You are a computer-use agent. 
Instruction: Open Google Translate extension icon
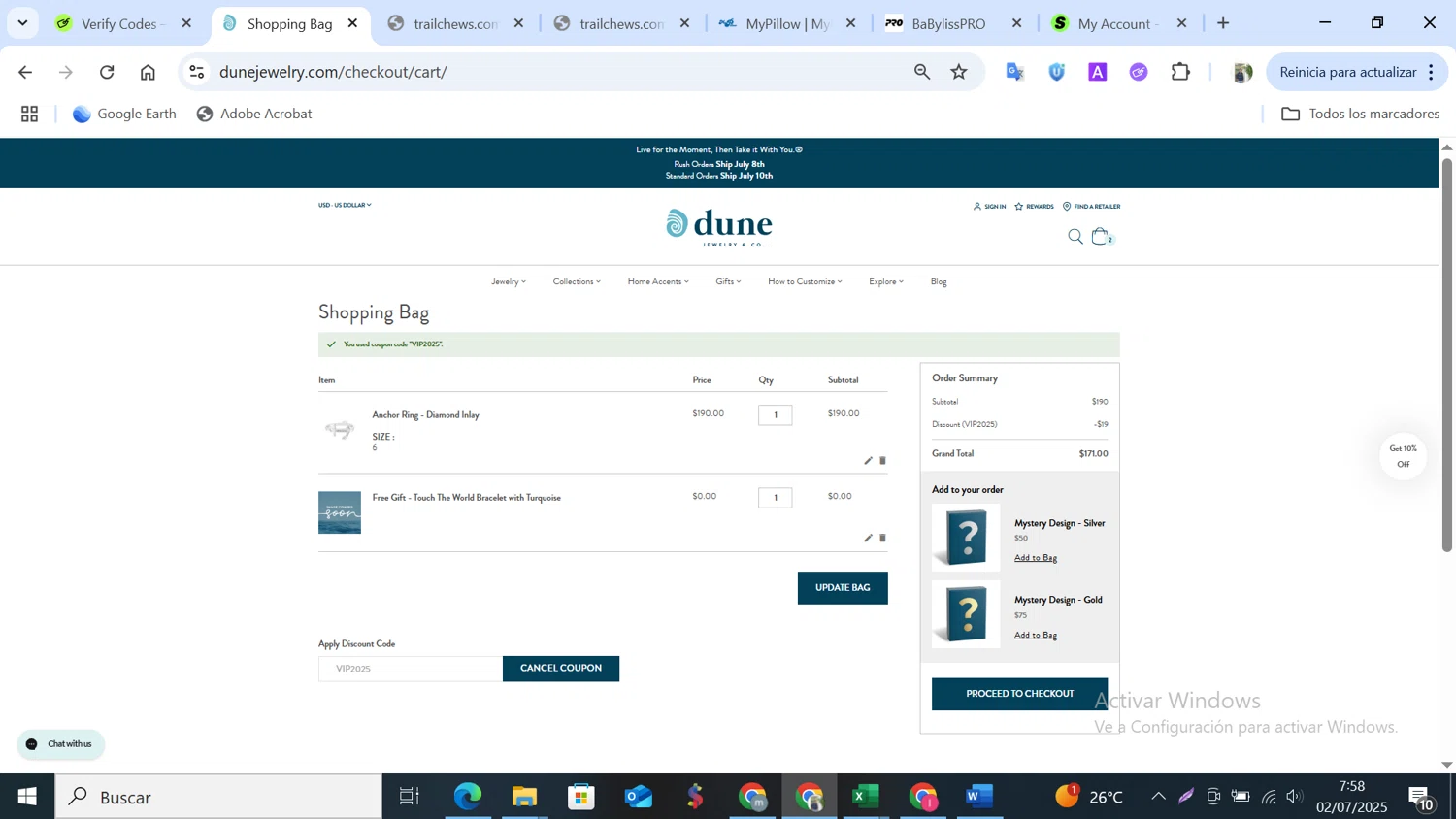click(1014, 72)
